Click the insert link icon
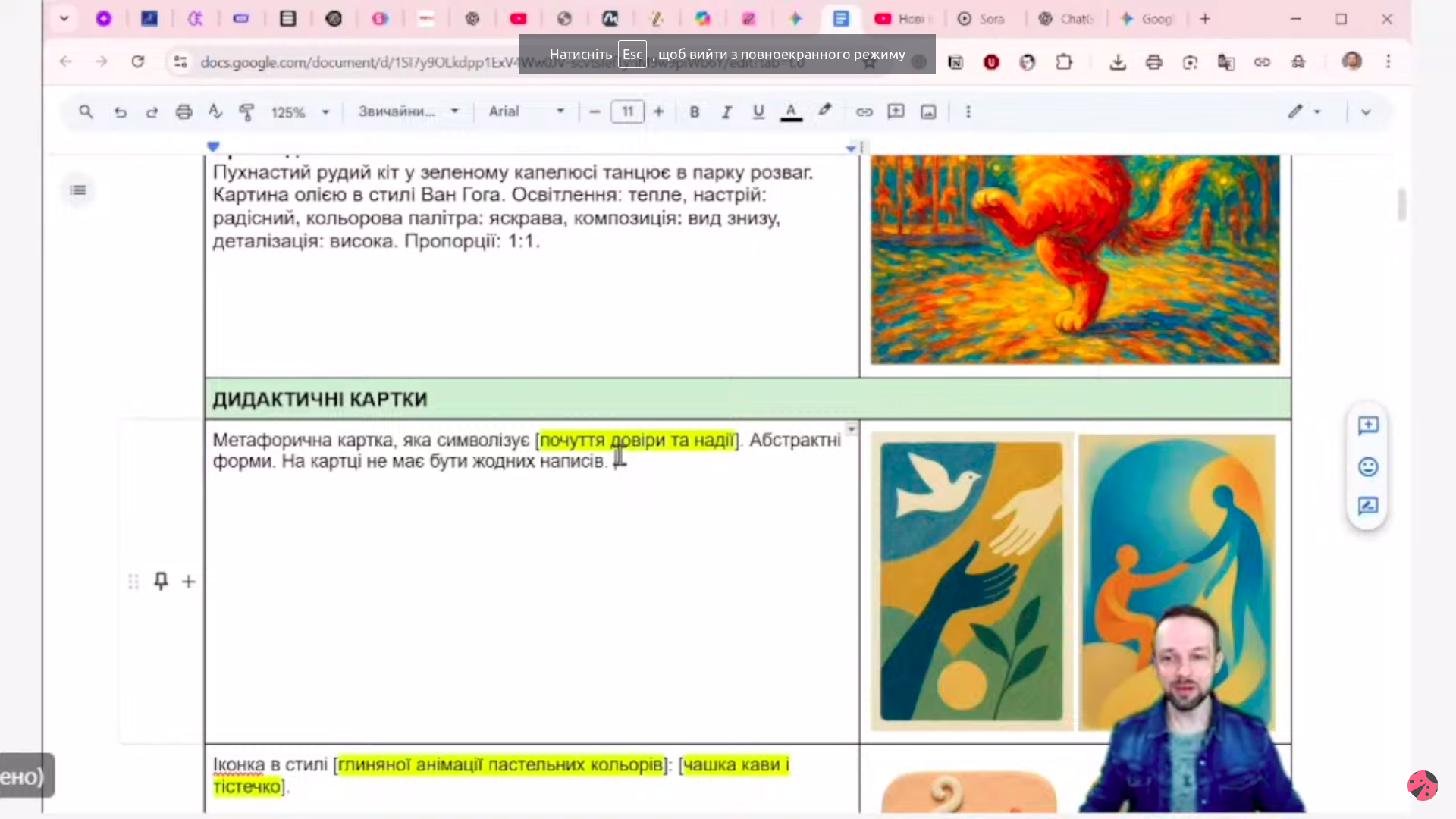 click(864, 112)
